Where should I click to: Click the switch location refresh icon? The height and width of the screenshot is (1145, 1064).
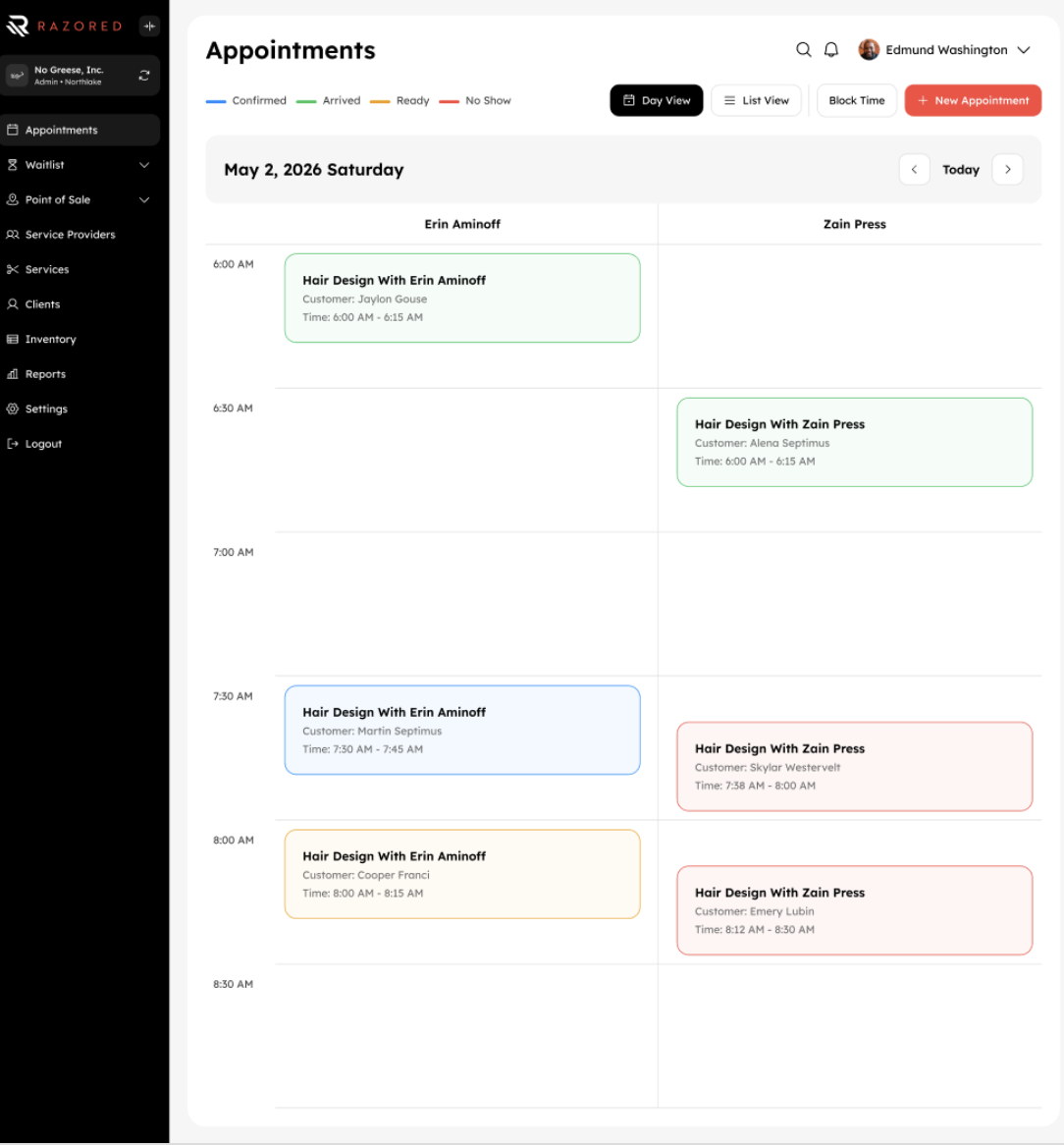[x=144, y=76]
